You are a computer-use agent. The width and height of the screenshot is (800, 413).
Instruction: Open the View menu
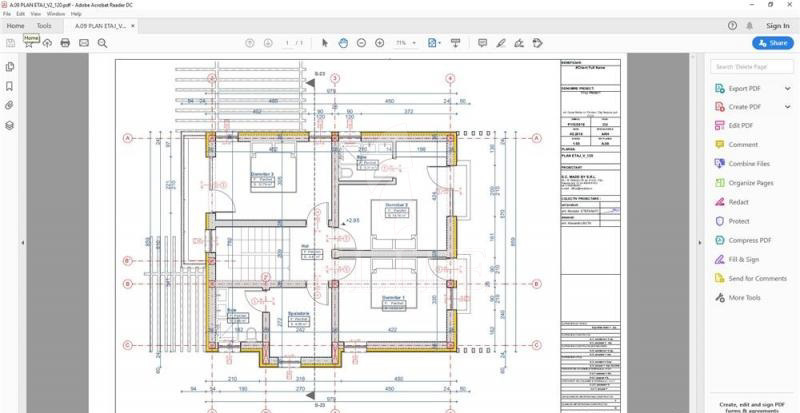pos(35,14)
